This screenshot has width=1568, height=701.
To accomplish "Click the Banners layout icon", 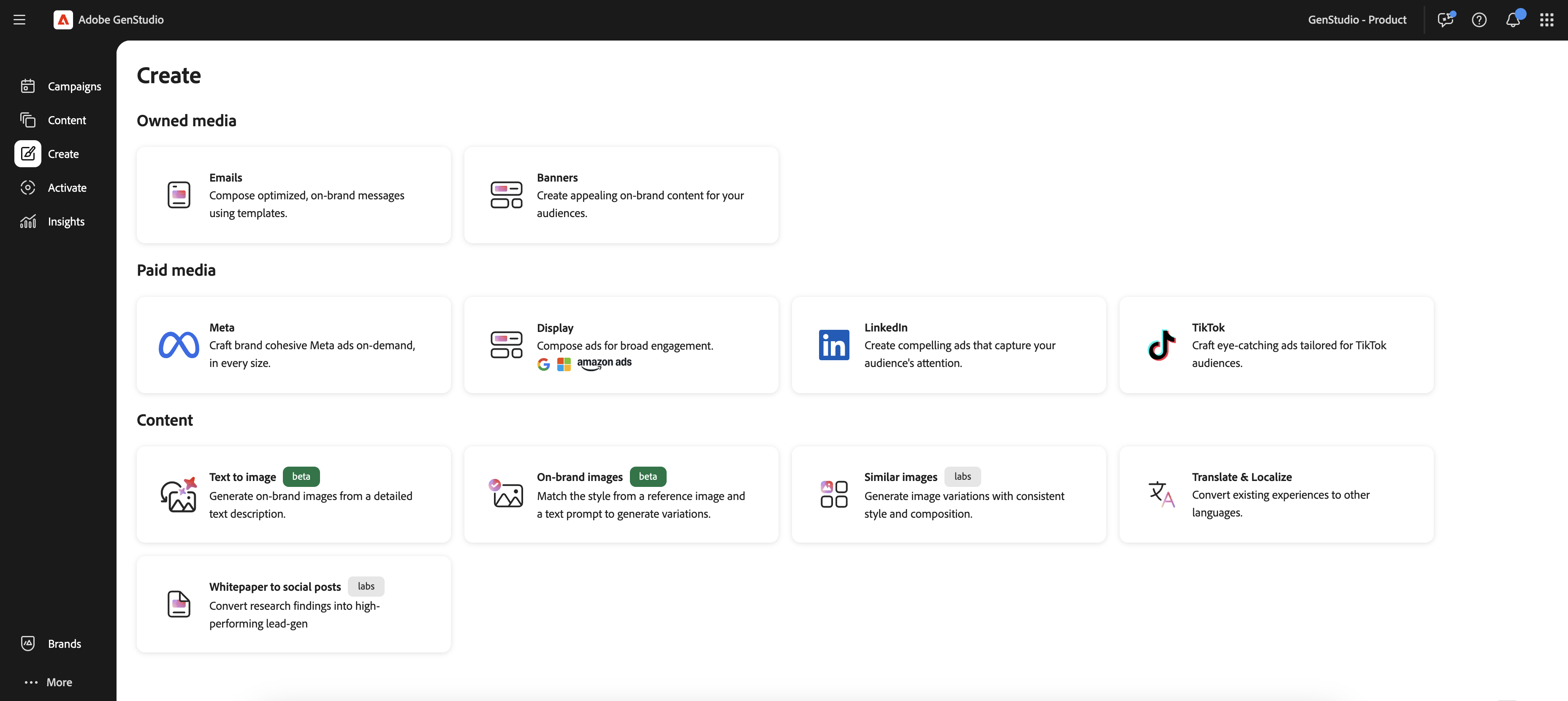I will pyautogui.click(x=507, y=195).
